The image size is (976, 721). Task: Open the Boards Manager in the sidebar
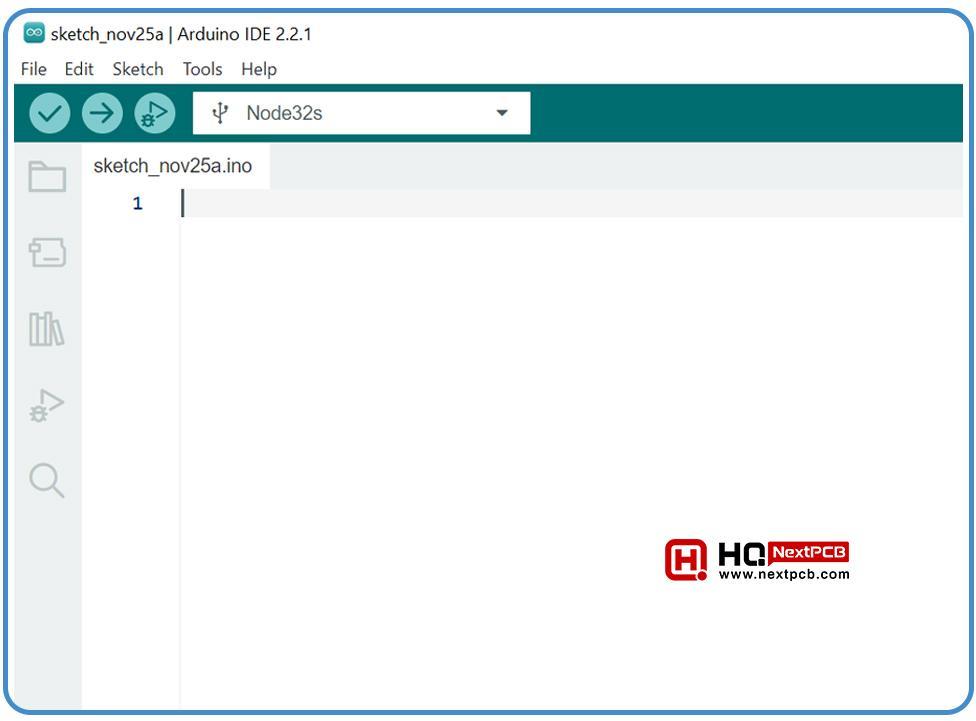(x=47, y=252)
